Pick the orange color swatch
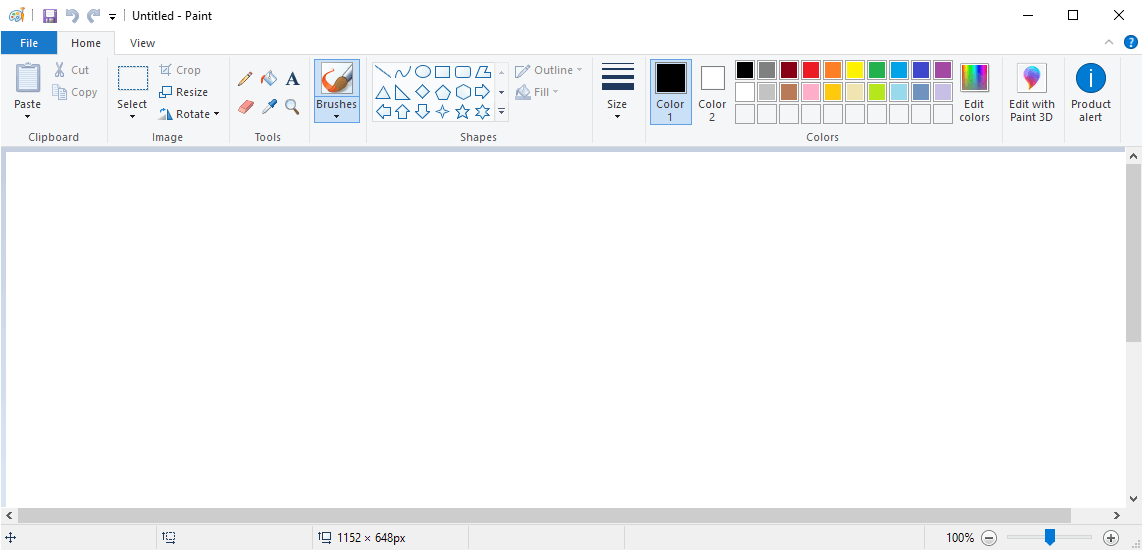The width and height of the screenshot is (1143, 551). (x=832, y=70)
